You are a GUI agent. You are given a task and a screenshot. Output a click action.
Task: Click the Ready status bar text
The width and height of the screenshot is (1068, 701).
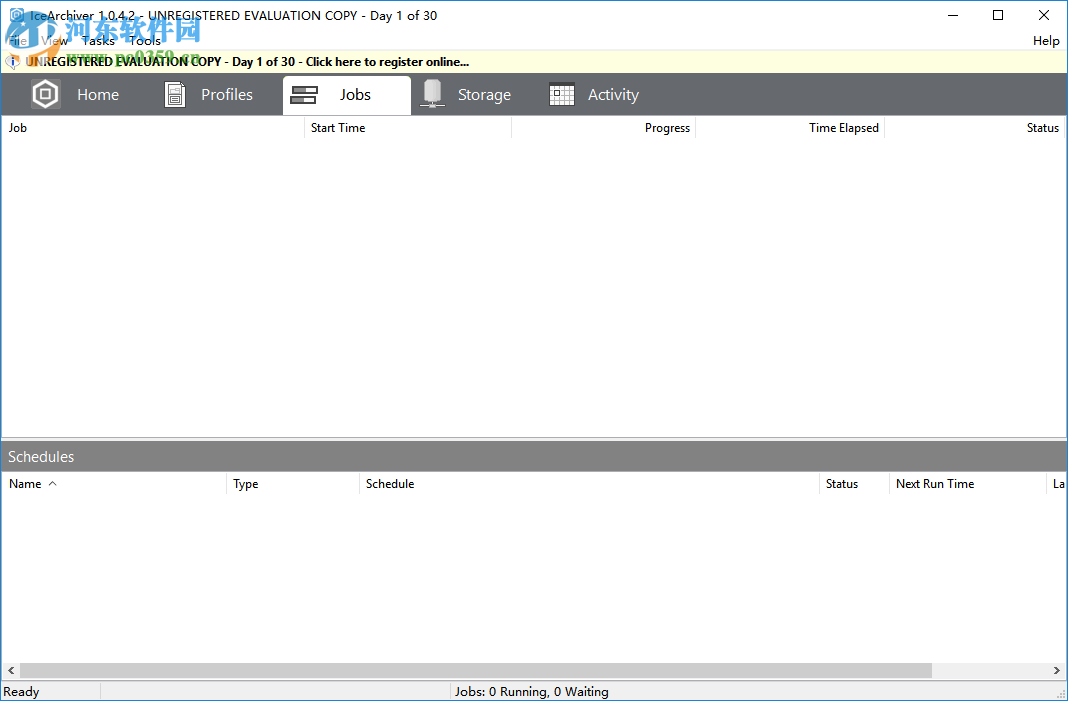tap(21, 691)
